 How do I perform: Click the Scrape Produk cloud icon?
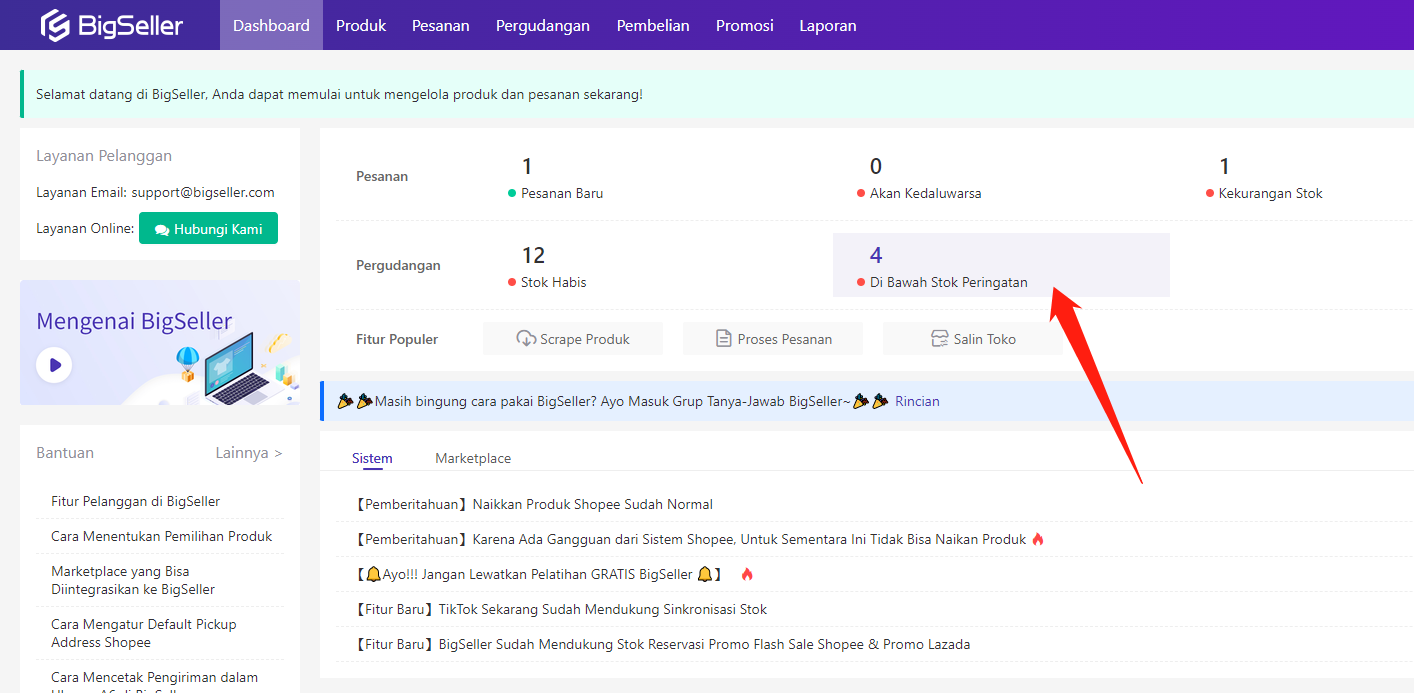(x=526, y=339)
